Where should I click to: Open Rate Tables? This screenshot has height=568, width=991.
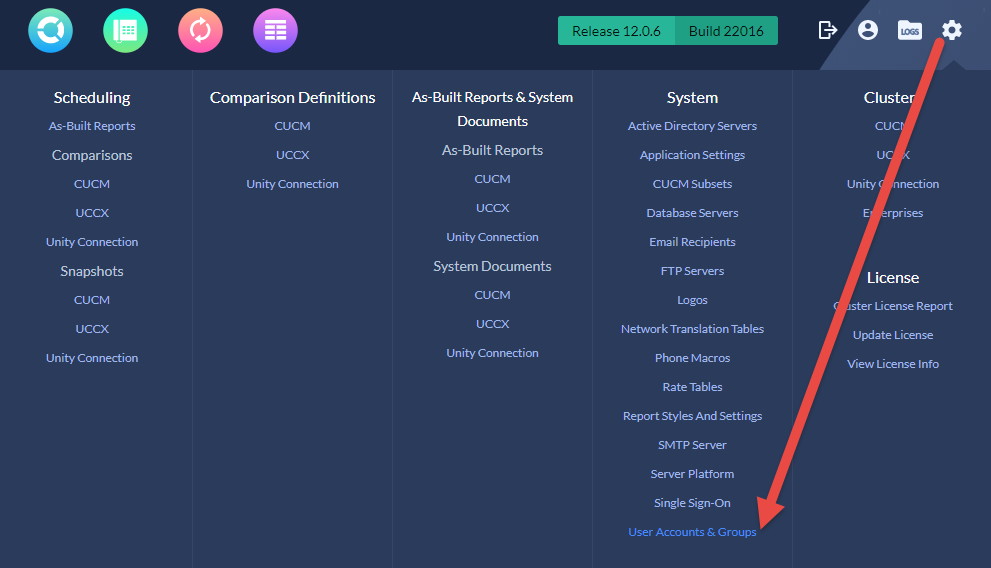click(692, 387)
